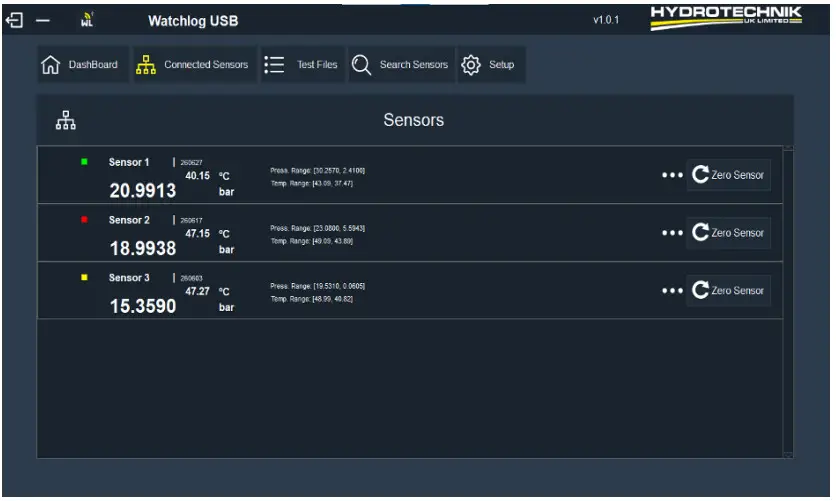Image resolution: width=836 pixels, height=501 pixels.
Task: Zero Sensor 3 with its button
Action: [x=728, y=290]
